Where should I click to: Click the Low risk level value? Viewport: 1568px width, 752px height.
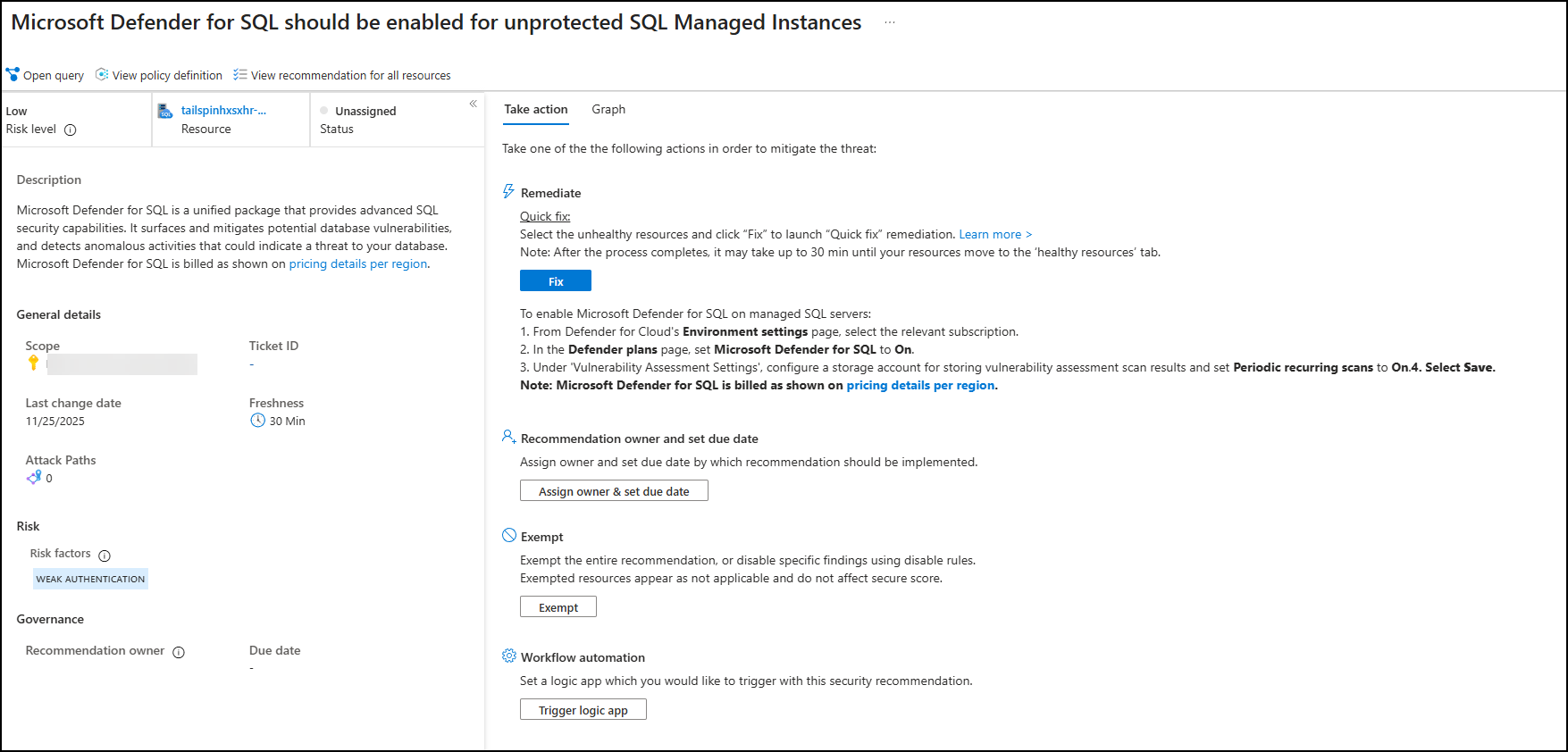[x=16, y=111]
